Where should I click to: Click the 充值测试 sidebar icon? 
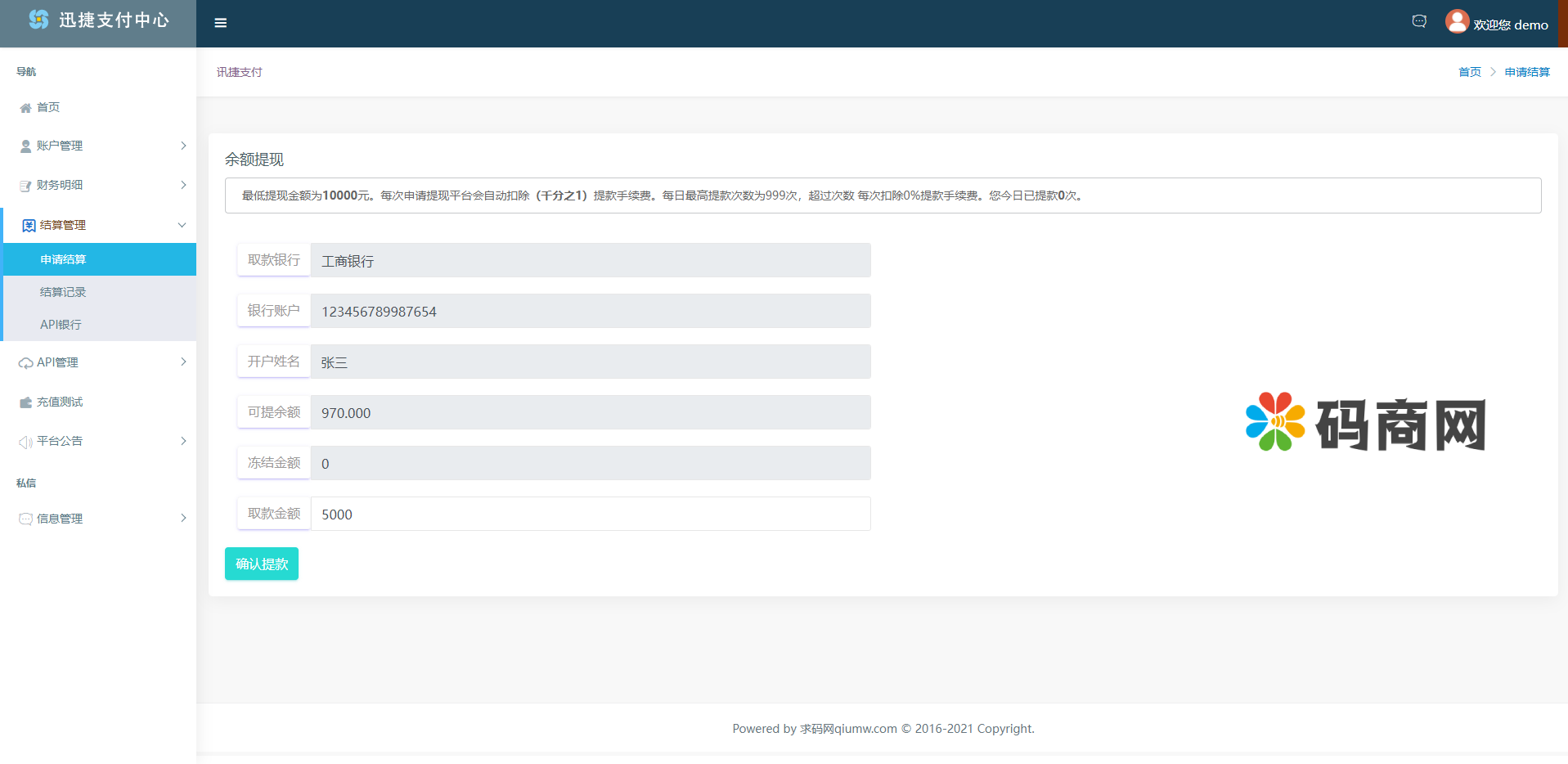[25, 402]
